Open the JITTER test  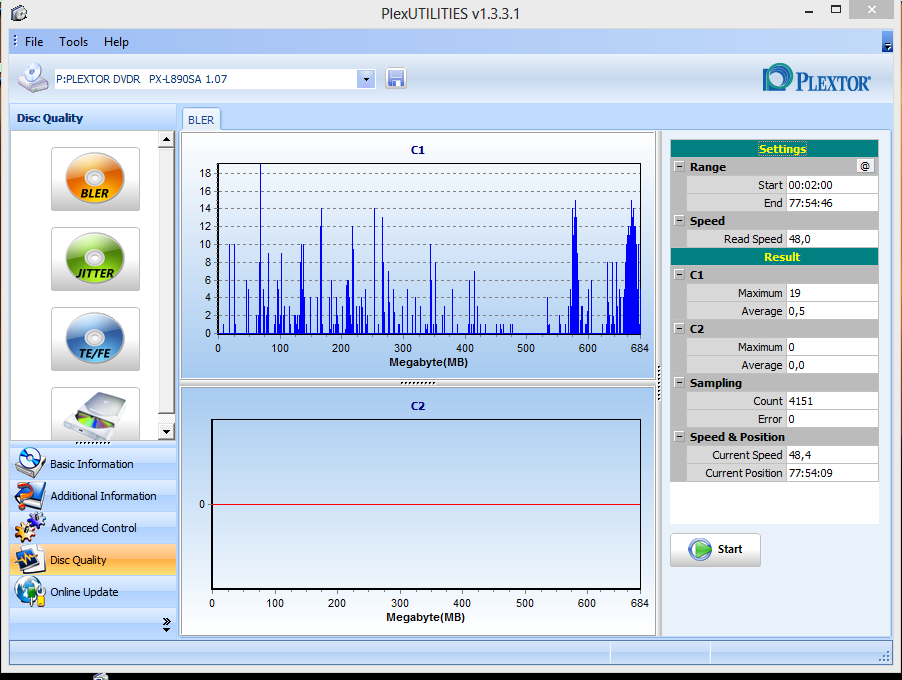point(95,259)
